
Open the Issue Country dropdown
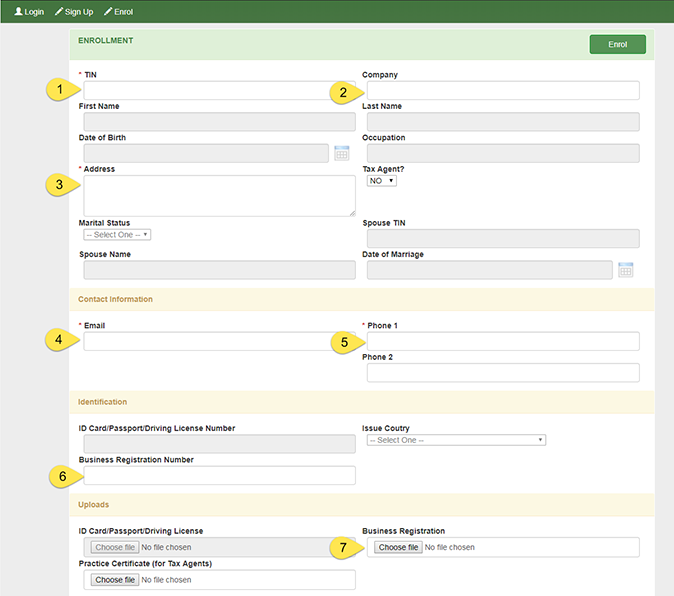(456, 440)
